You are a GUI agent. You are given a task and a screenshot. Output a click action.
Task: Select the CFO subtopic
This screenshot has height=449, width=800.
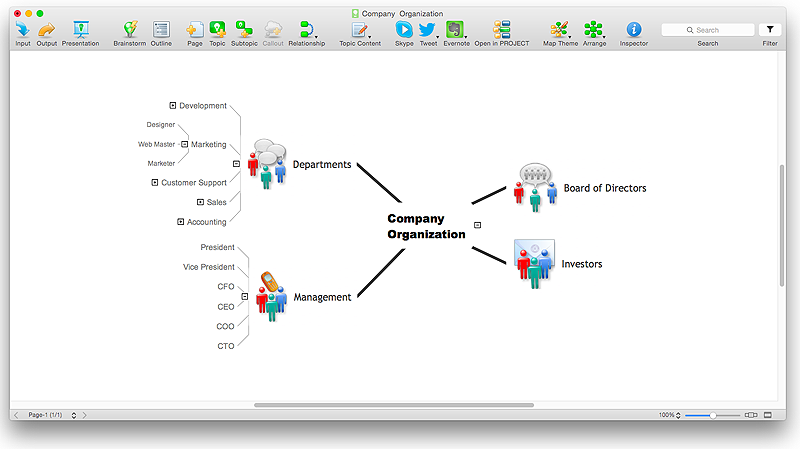point(226,287)
